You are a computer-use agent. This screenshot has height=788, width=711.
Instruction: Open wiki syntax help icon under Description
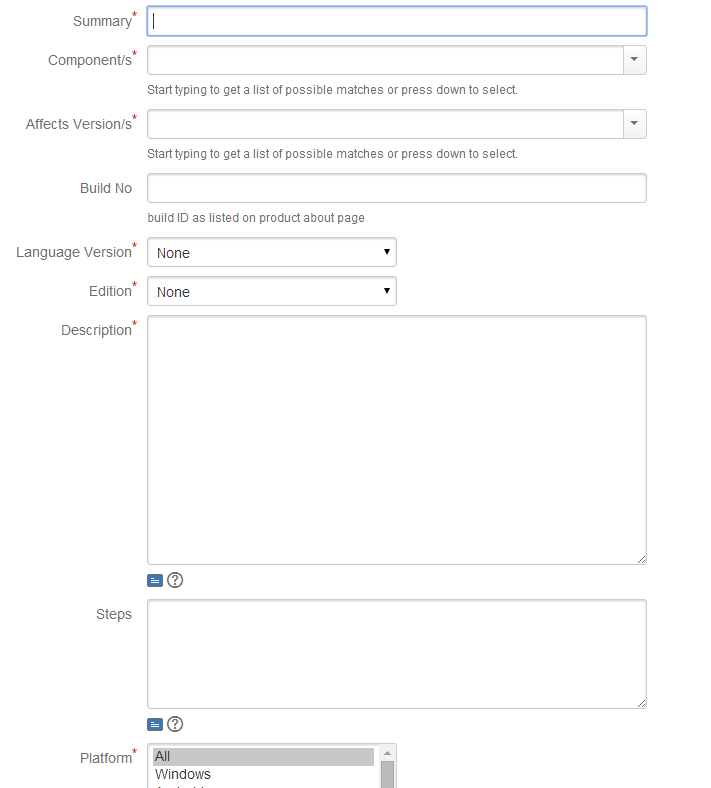coord(175,580)
